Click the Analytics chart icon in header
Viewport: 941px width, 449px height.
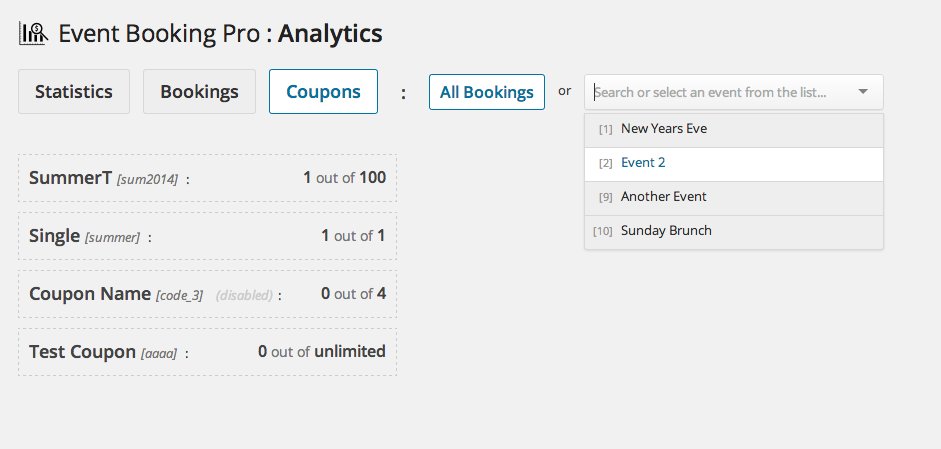coord(33,34)
